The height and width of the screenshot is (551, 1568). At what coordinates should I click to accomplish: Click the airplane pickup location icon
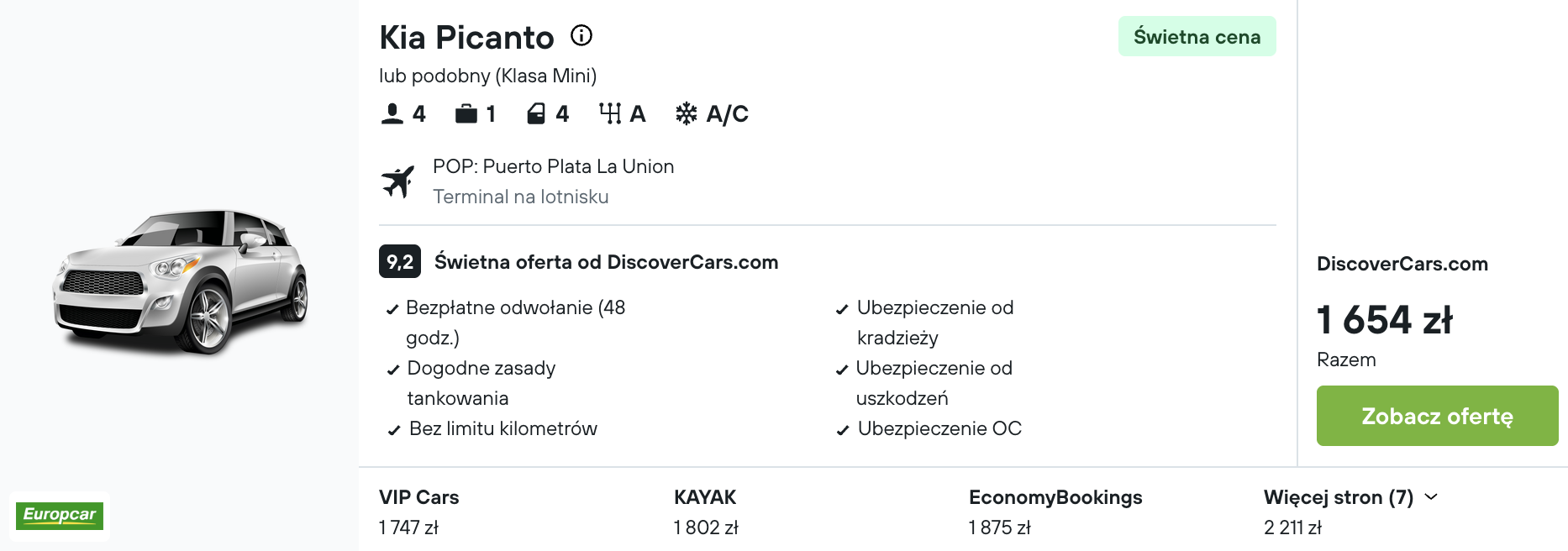pyautogui.click(x=398, y=181)
